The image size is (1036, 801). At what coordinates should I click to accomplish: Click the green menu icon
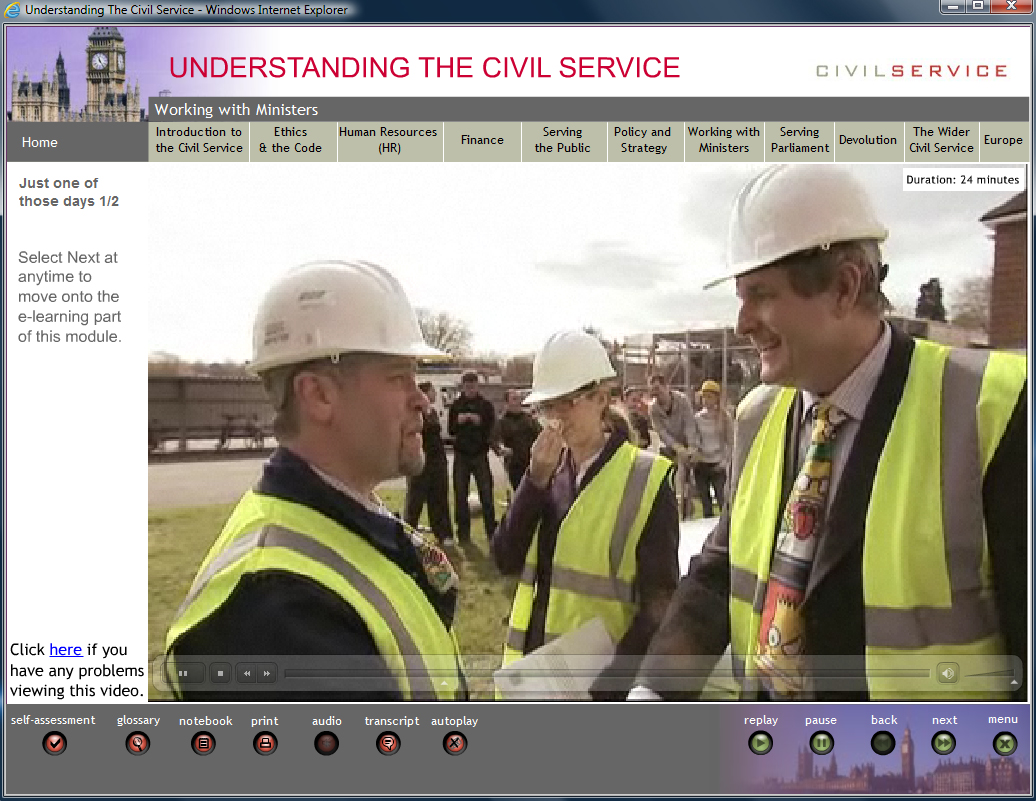tap(1004, 743)
